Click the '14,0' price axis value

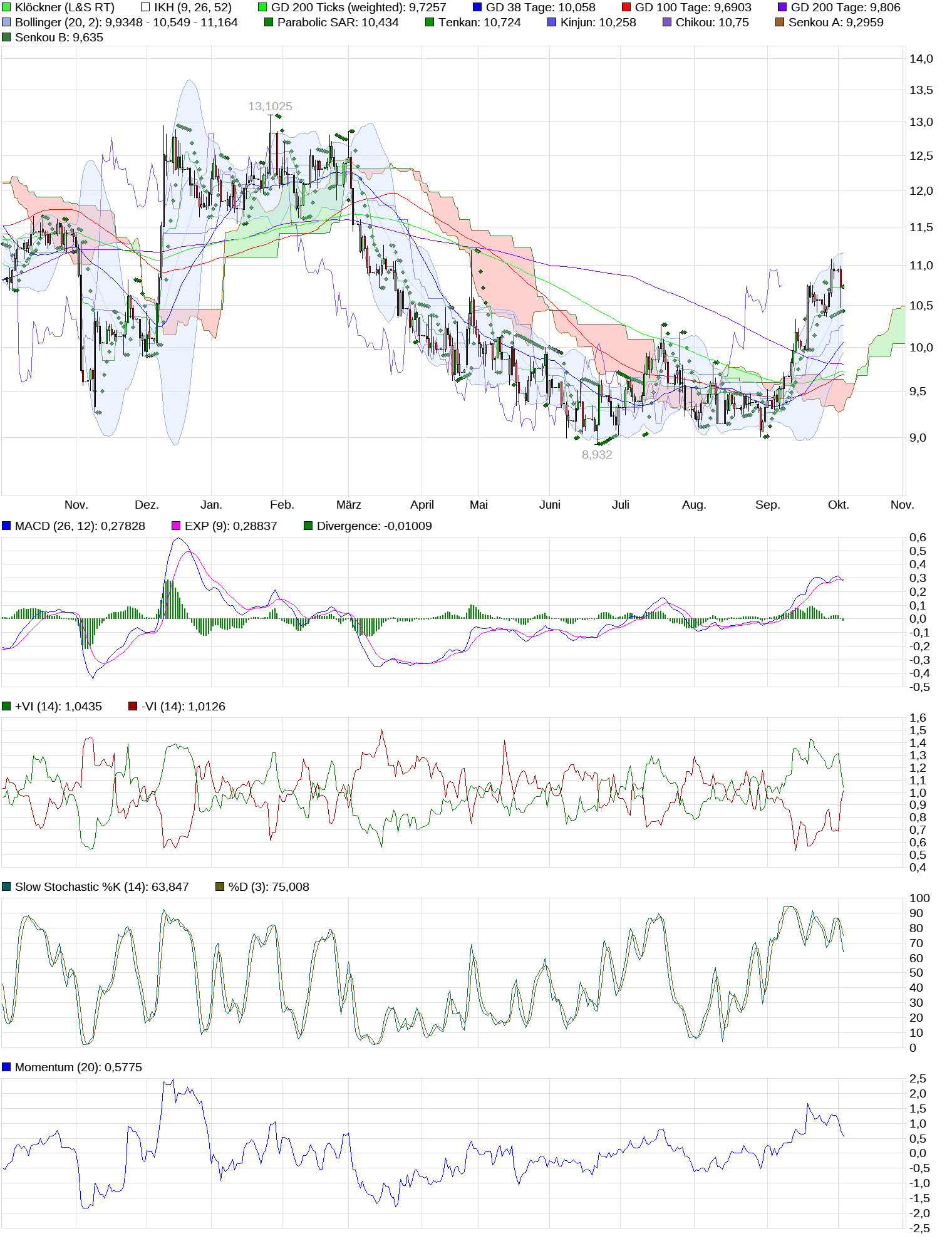(x=921, y=59)
